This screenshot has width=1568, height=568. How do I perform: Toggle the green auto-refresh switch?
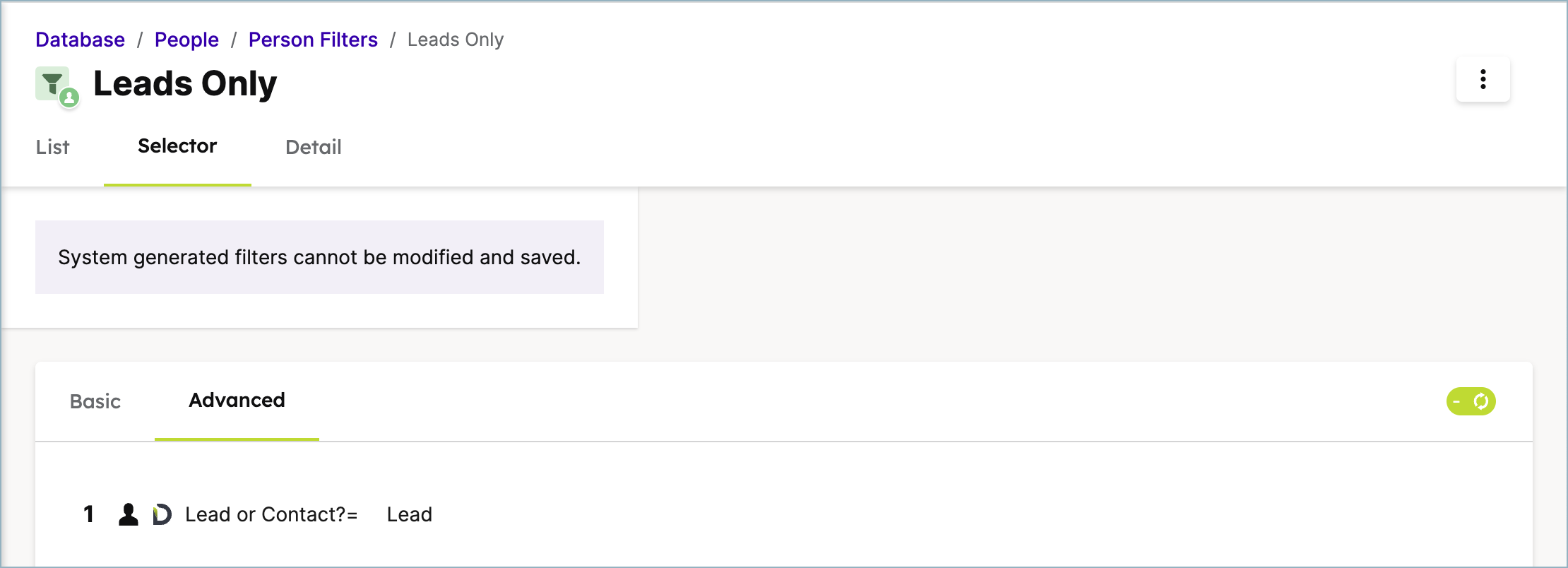pyautogui.click(x=1471, y=401)
